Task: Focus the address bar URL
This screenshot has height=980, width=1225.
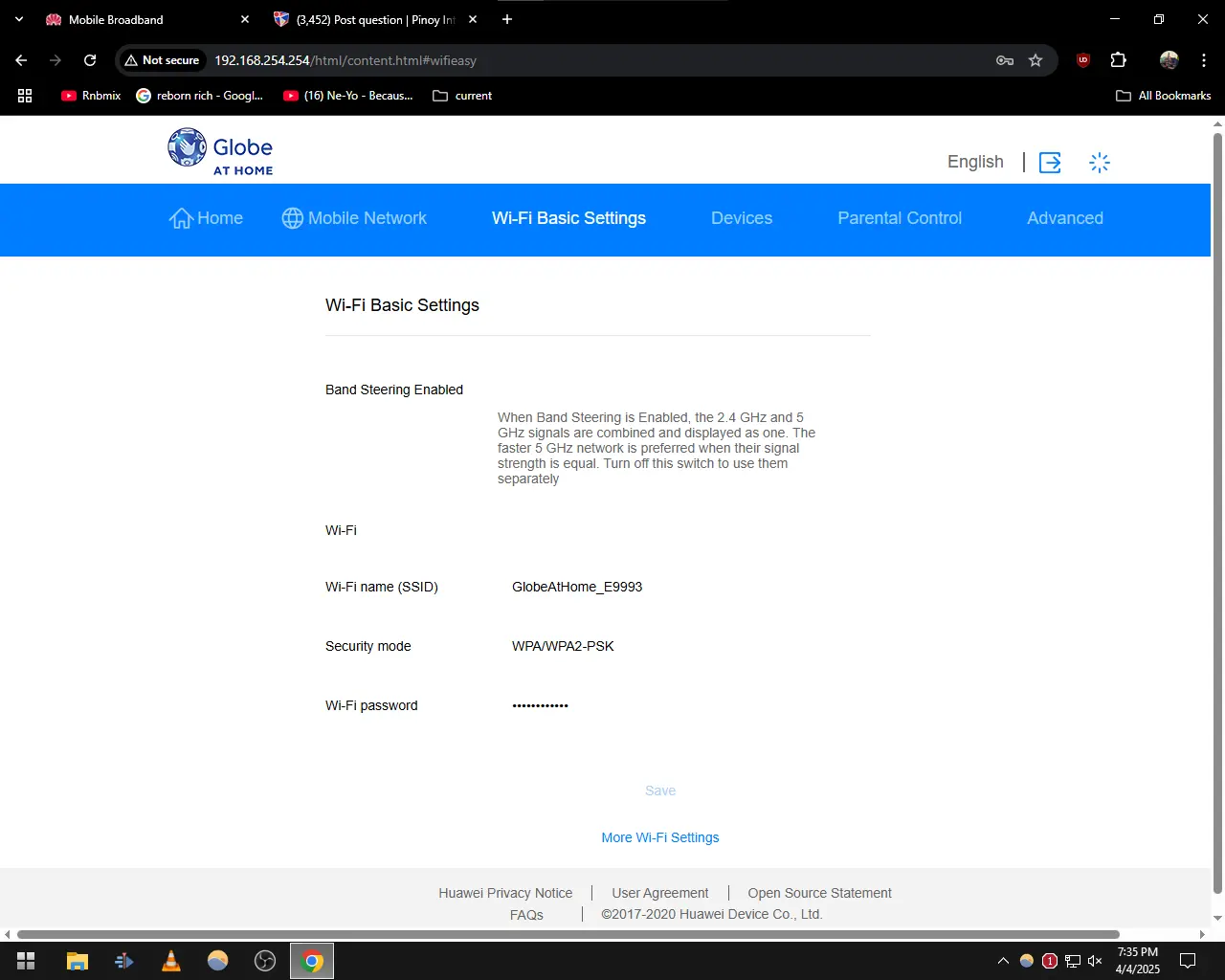Action: (345, 60)
